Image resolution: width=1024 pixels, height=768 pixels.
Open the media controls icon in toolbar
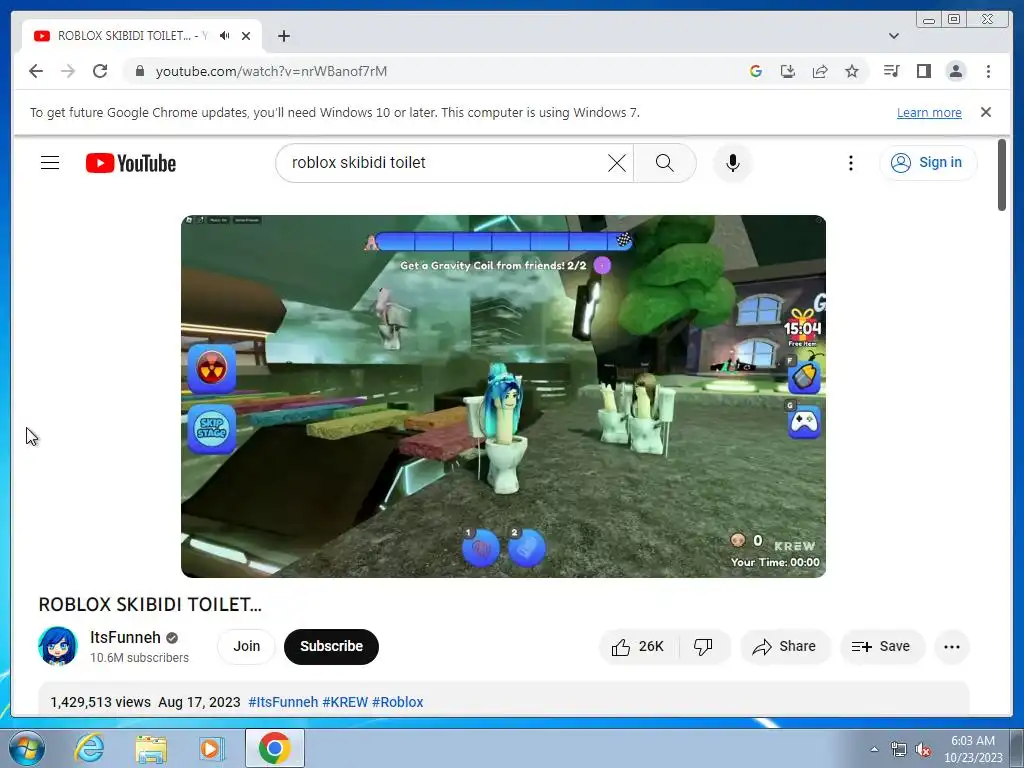[x=891, y=71]
